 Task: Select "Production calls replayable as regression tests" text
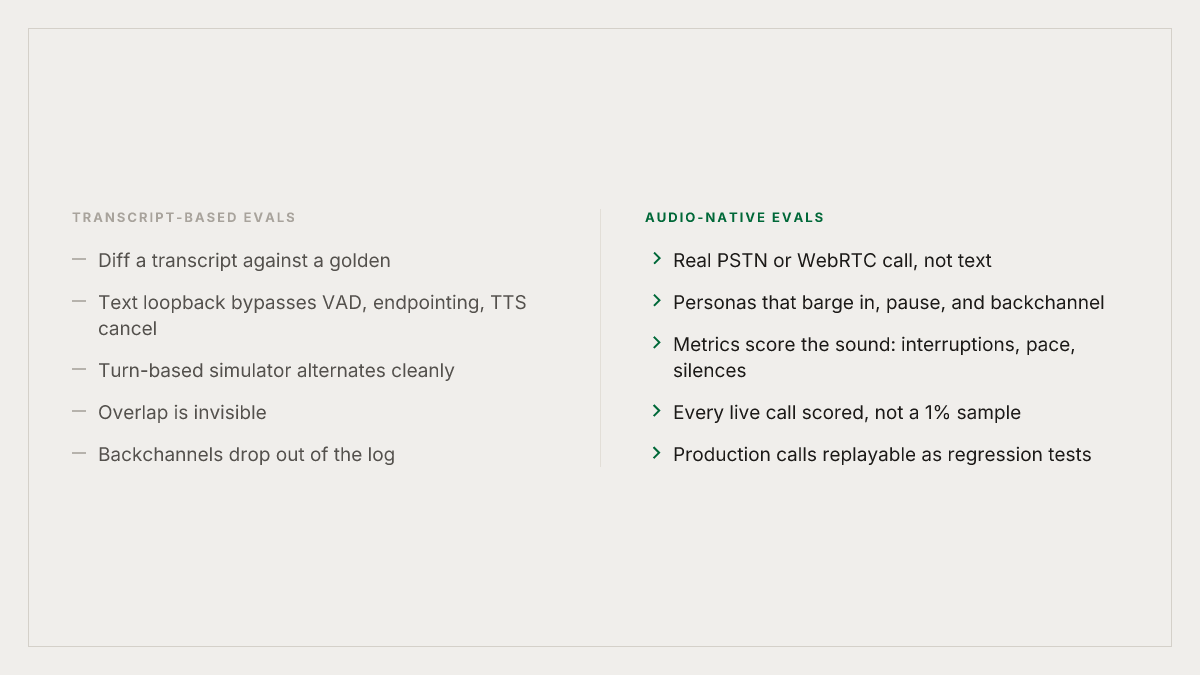pos(882,455)
